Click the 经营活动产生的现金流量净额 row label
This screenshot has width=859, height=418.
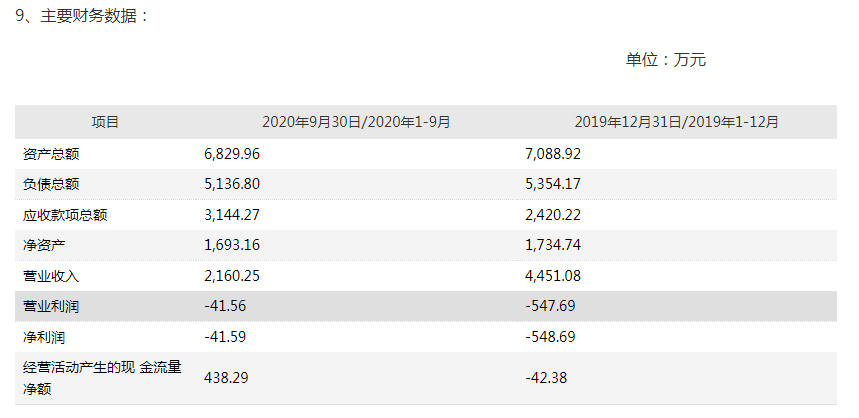pos(101,378)
